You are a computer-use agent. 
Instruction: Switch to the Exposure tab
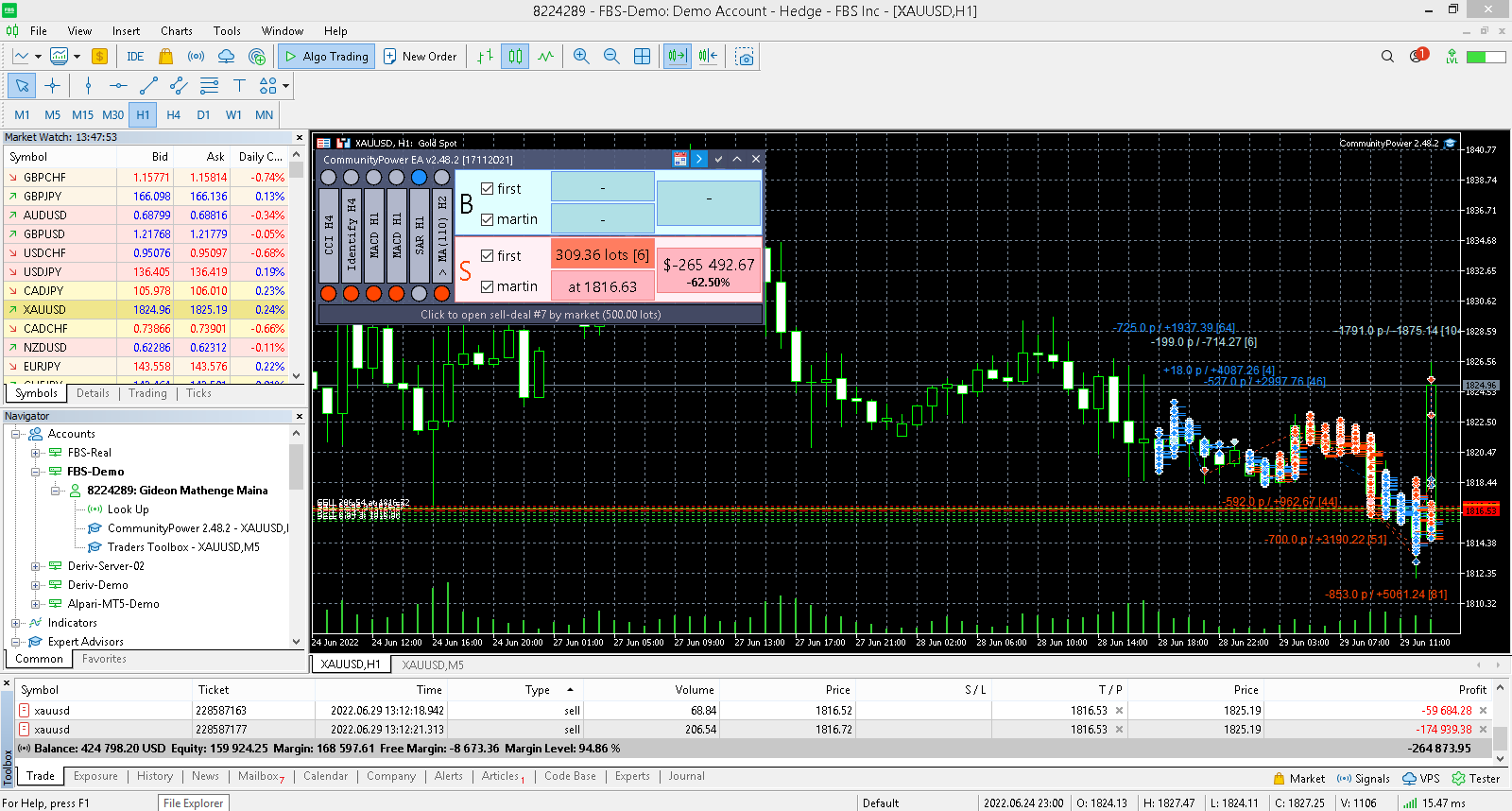(95, 776)
